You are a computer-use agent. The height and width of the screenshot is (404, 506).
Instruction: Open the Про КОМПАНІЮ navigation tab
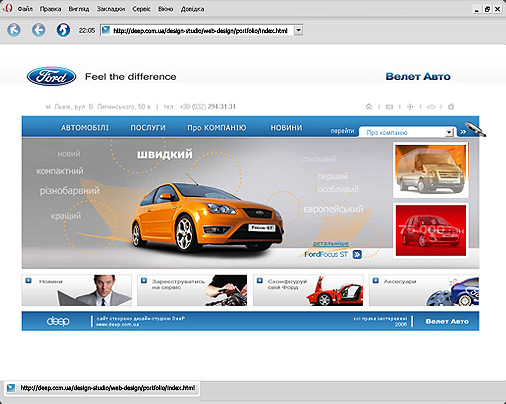tap(217, 128)
